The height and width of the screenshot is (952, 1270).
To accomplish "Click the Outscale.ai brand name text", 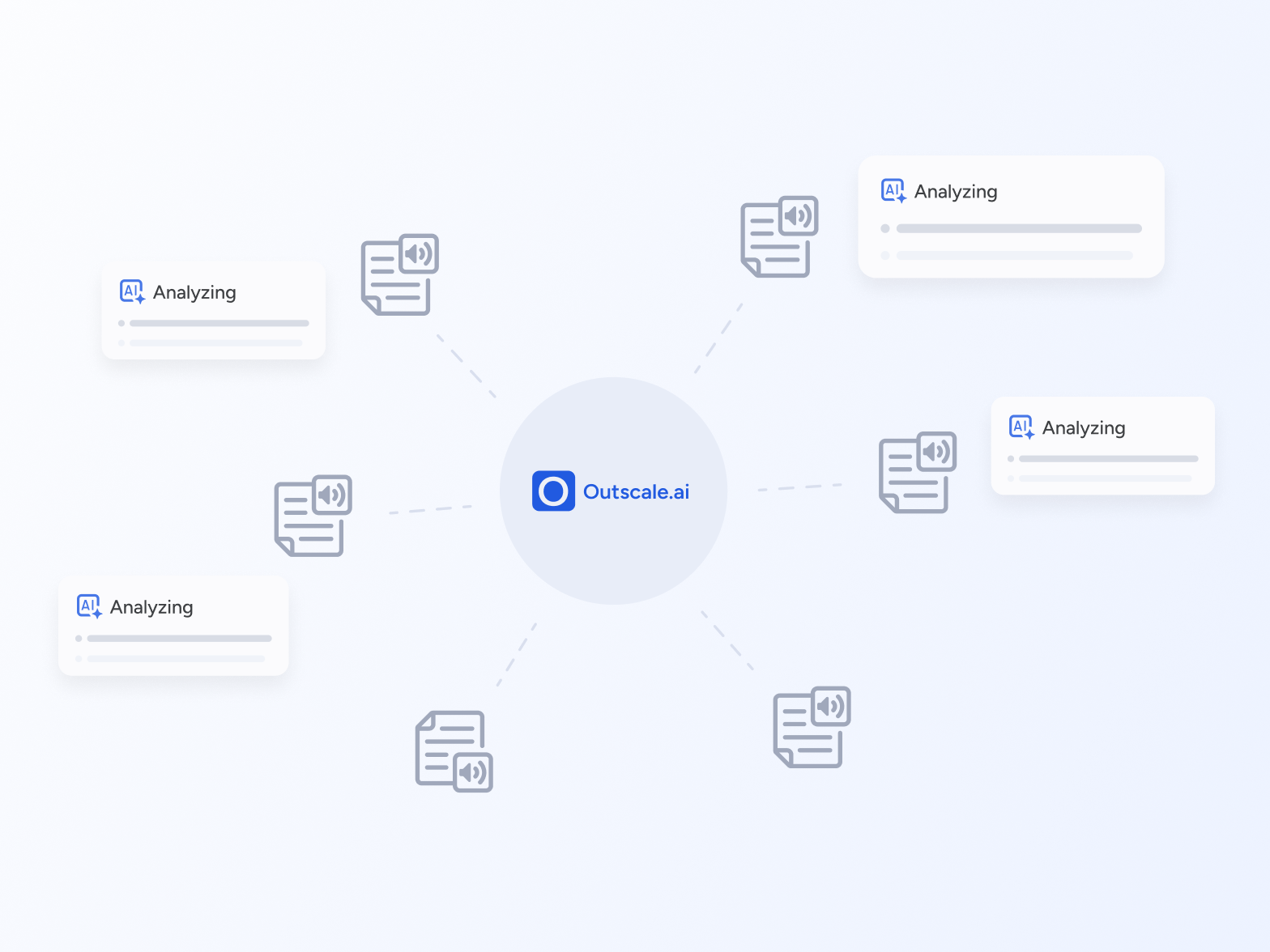I will (x=636, y=492).
